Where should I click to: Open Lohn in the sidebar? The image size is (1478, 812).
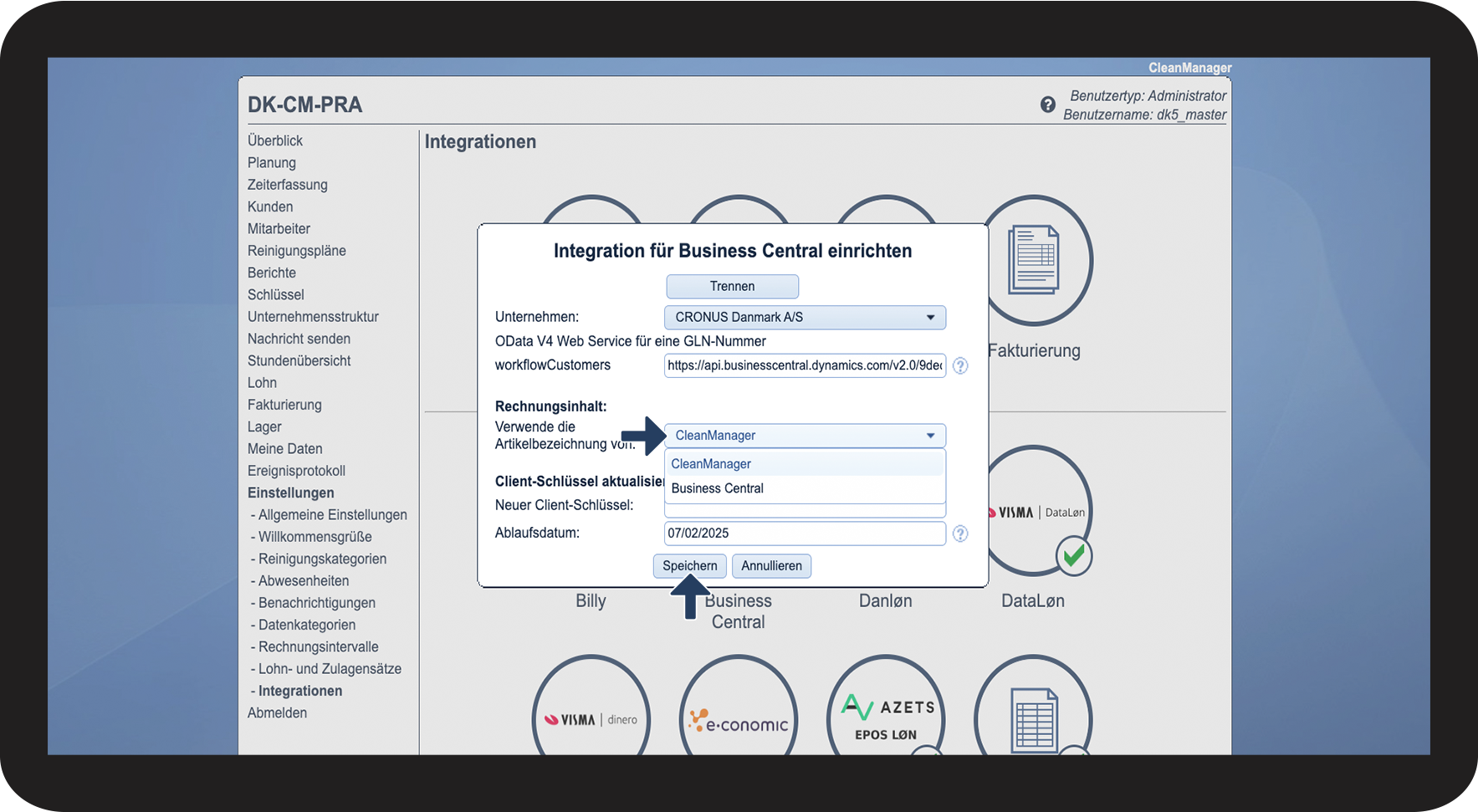click(262, 383)
